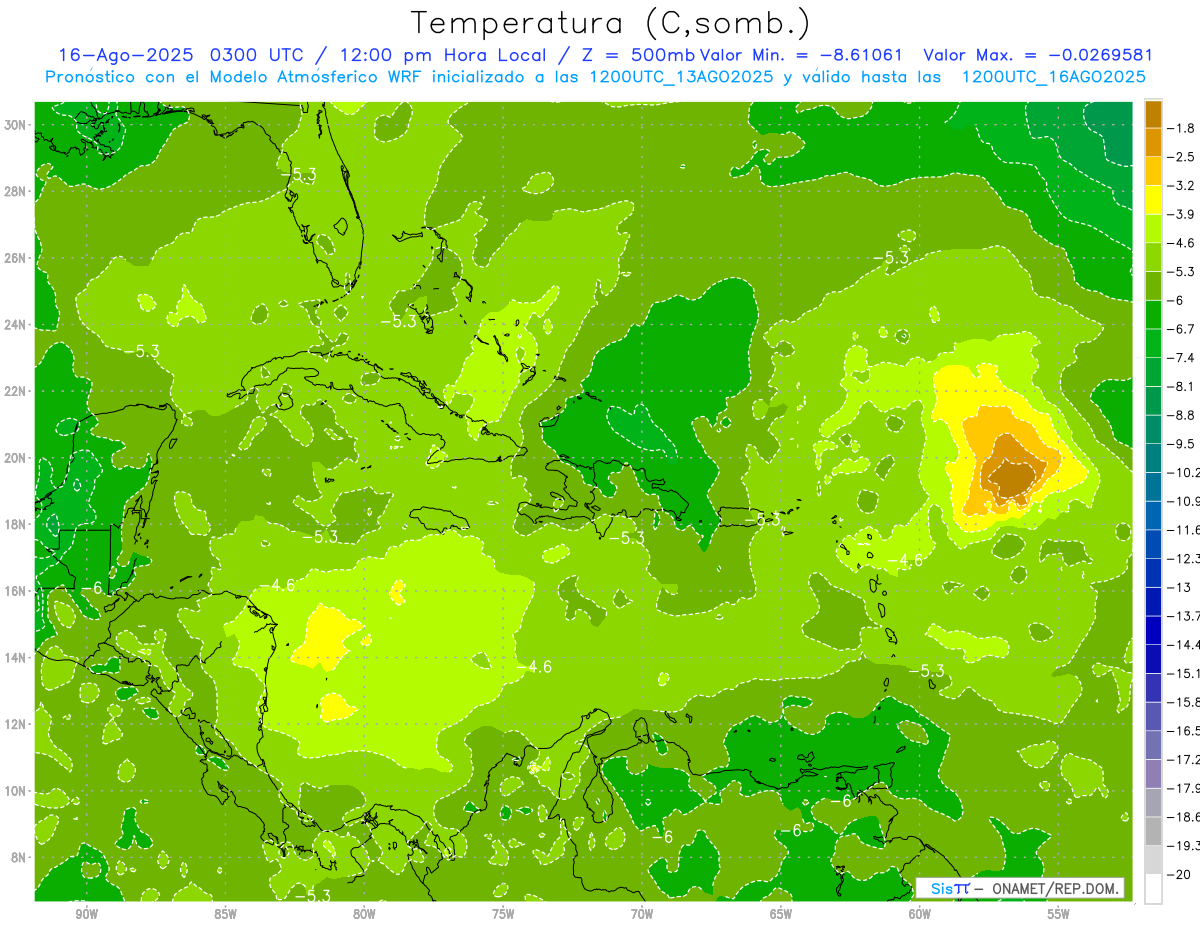1200x927 pixels.
Task: Pick the yellow swatch between -3.2 and -3.9
Action: (x=1153, y=200)
